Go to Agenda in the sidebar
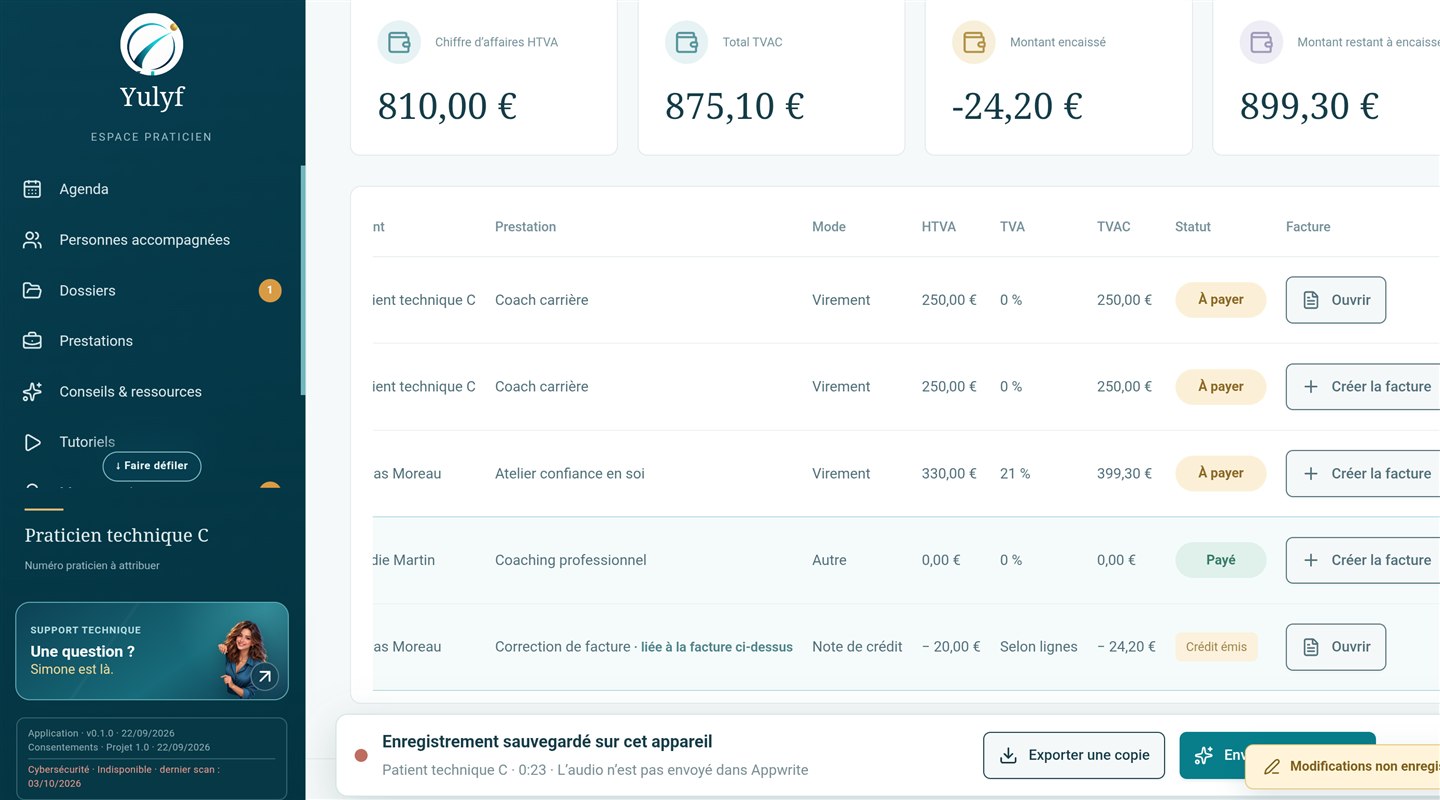Image resolution: width=1440 pixels, height=800 pixels. [84, 189]
